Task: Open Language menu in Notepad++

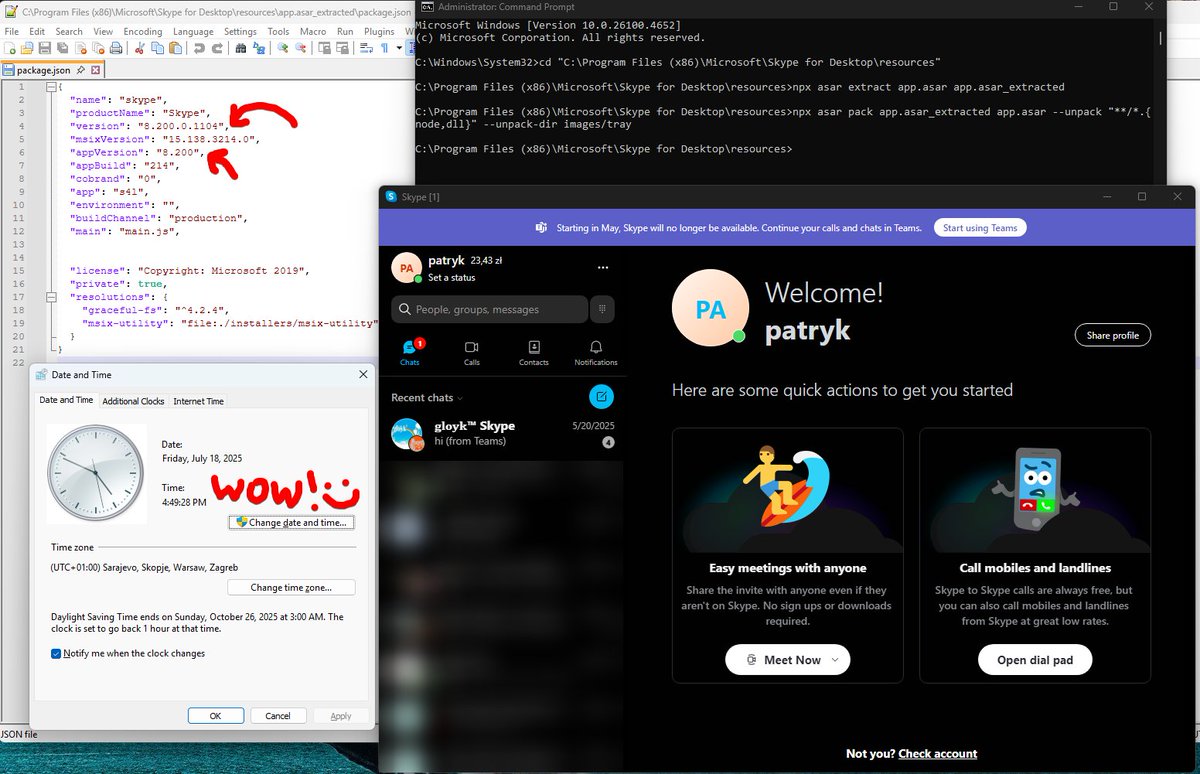Action: click(x=193, y=31)
